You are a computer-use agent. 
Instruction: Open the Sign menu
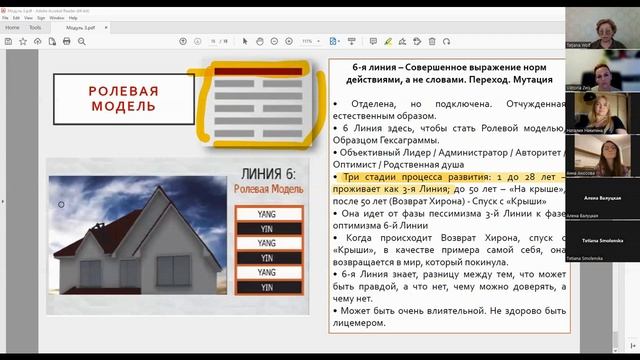(41, 18)
